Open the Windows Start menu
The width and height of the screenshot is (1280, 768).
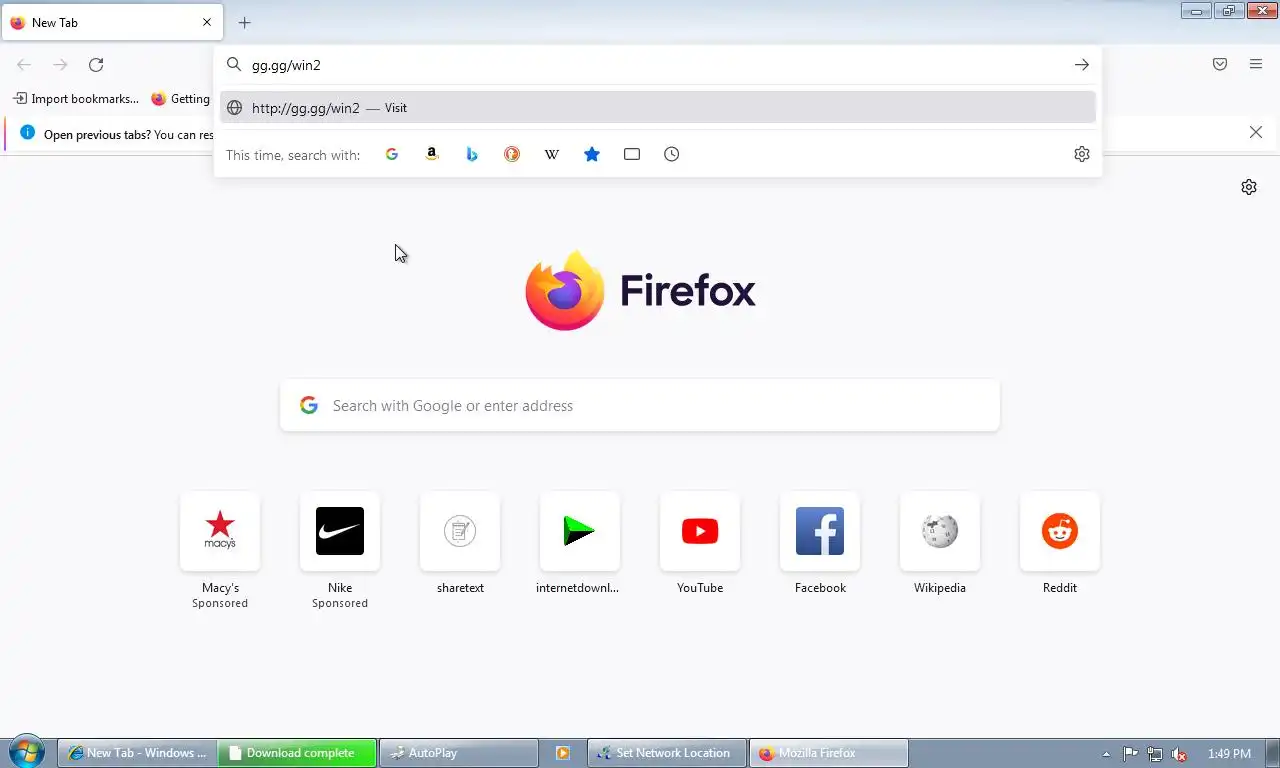click(26, 752)
